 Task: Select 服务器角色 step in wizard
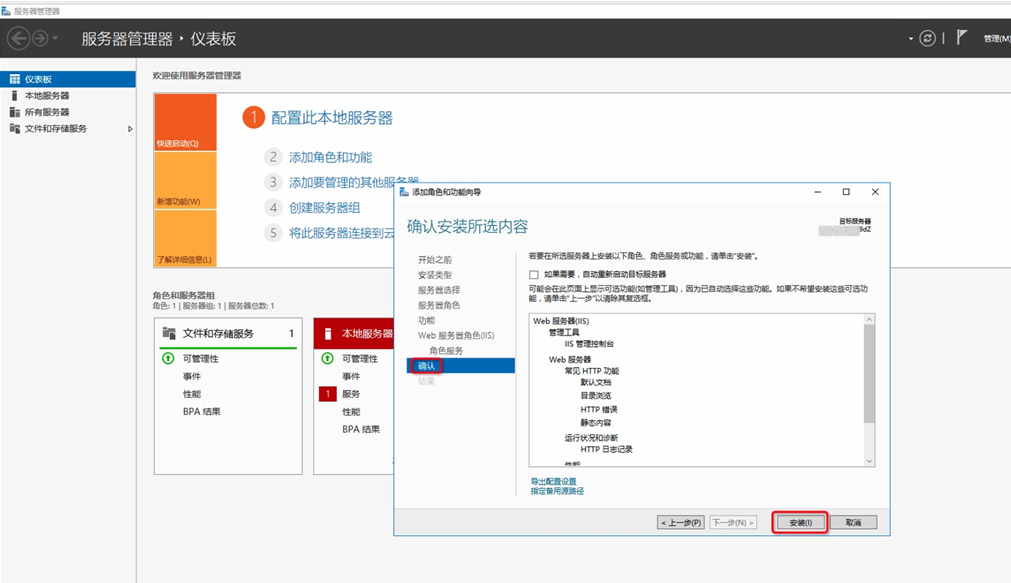click(x=439, y=305)
